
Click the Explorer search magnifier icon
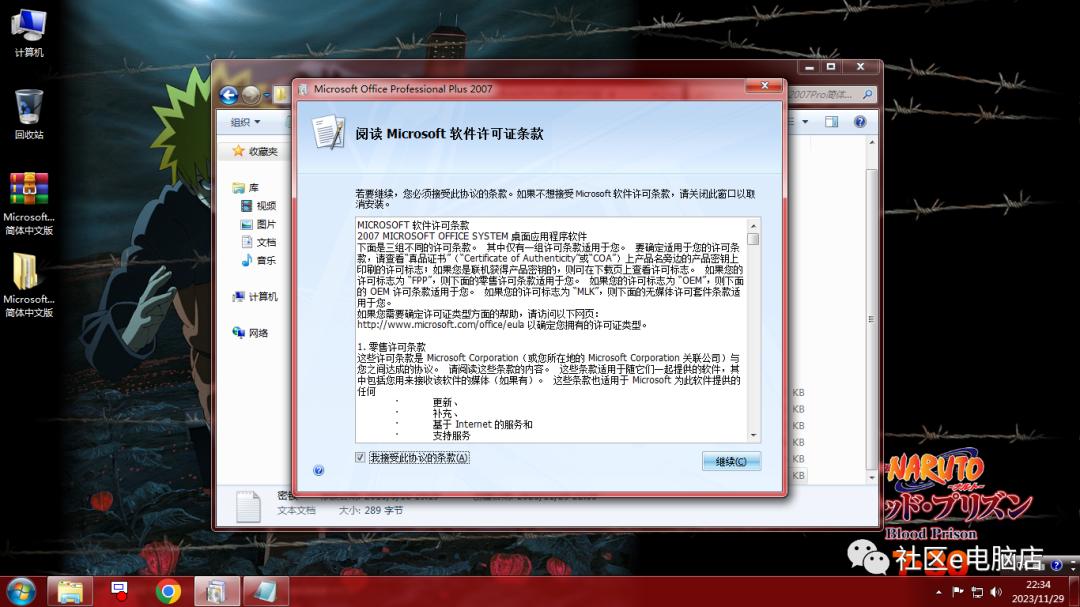(867, 94)
